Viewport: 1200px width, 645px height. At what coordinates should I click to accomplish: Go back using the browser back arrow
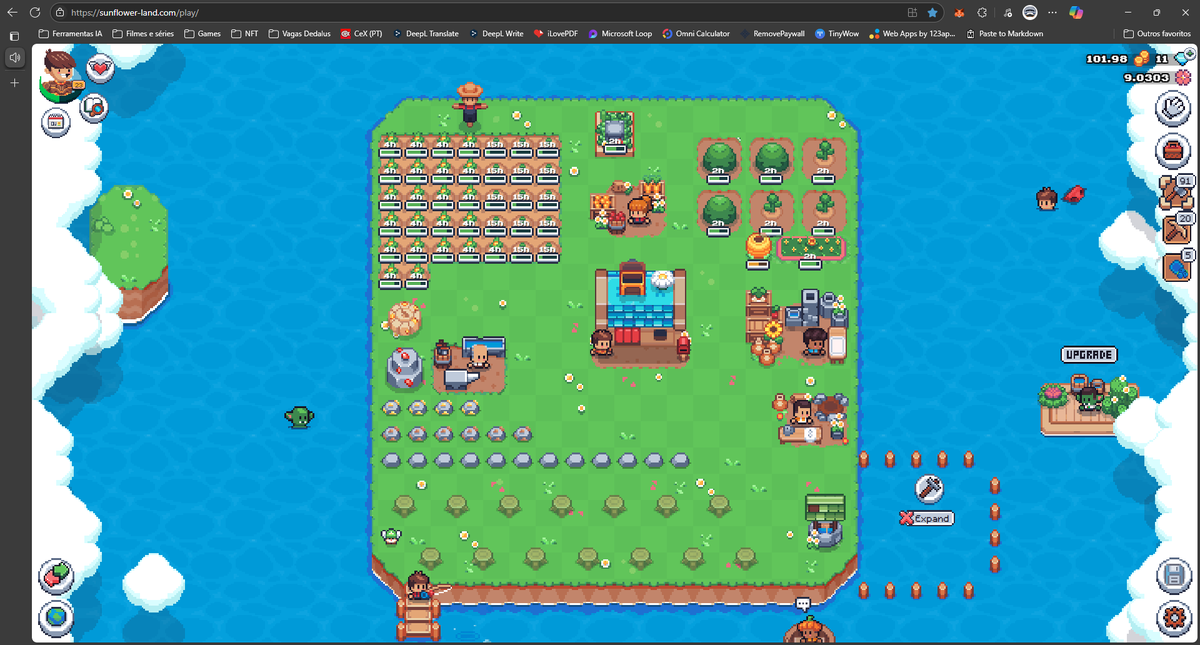12,12
